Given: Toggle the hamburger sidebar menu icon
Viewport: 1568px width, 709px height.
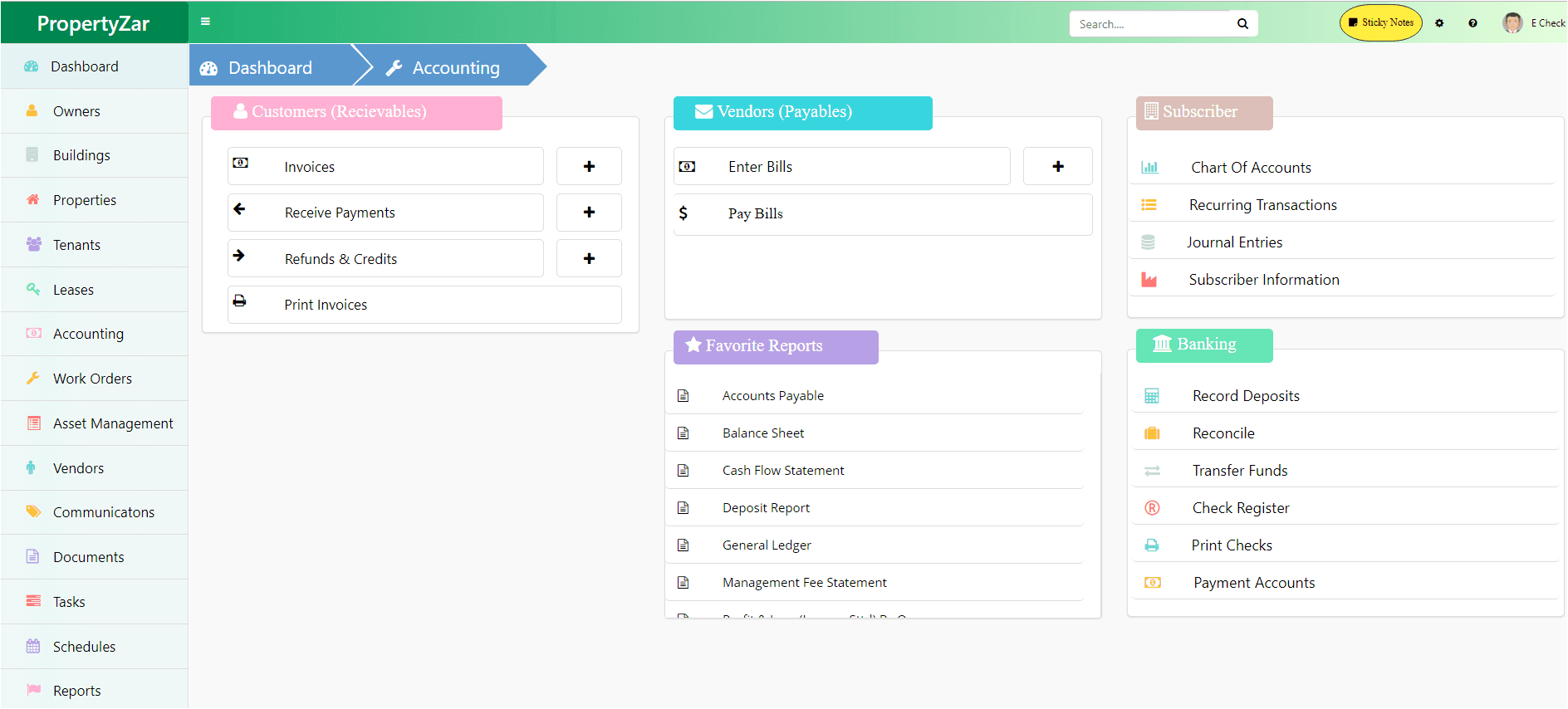Looking at the screenshot, I should point(205,22).
